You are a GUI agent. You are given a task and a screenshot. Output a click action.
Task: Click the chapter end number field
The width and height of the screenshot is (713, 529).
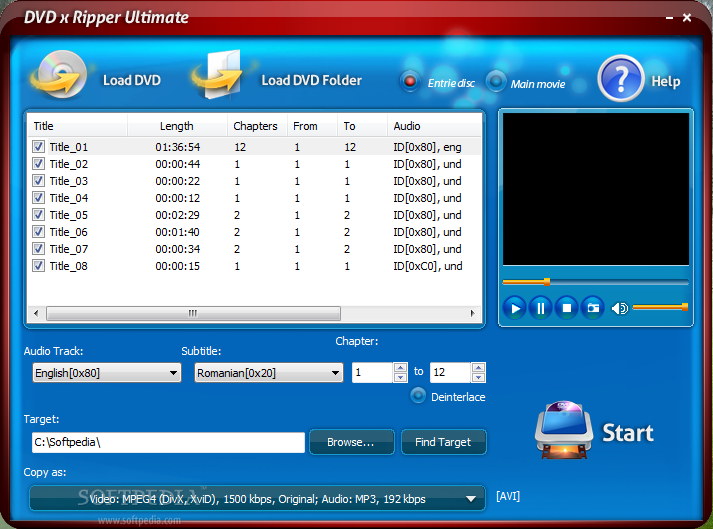(x=450, y=373)
